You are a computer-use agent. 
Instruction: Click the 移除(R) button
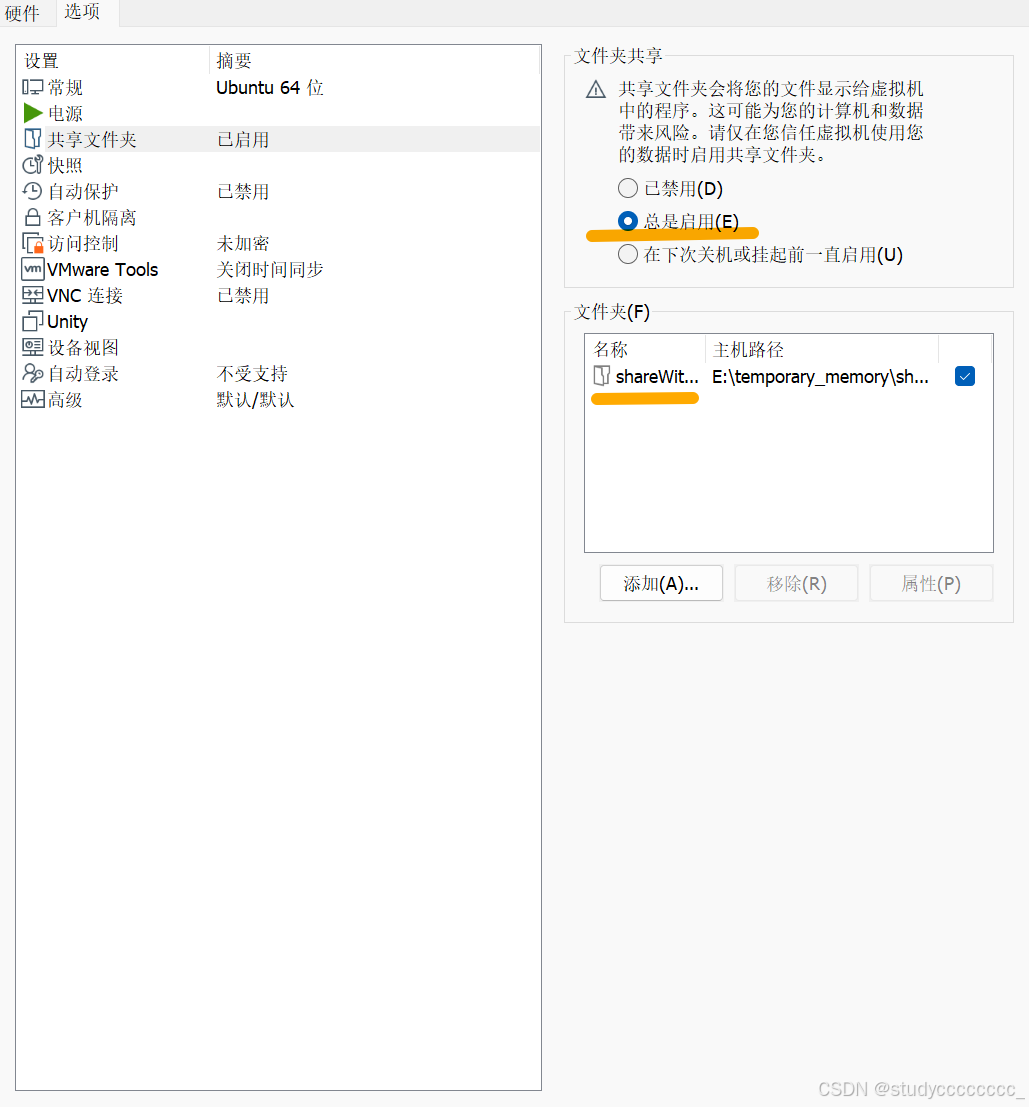pos(796,583)
